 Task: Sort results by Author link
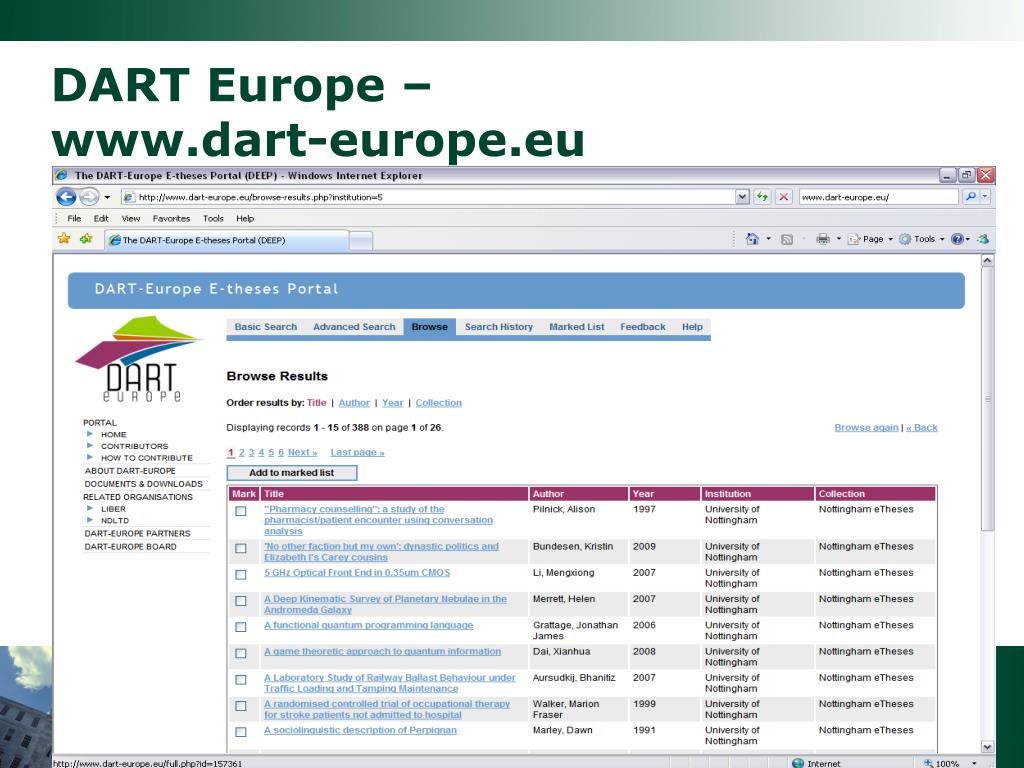coord(354,403)
